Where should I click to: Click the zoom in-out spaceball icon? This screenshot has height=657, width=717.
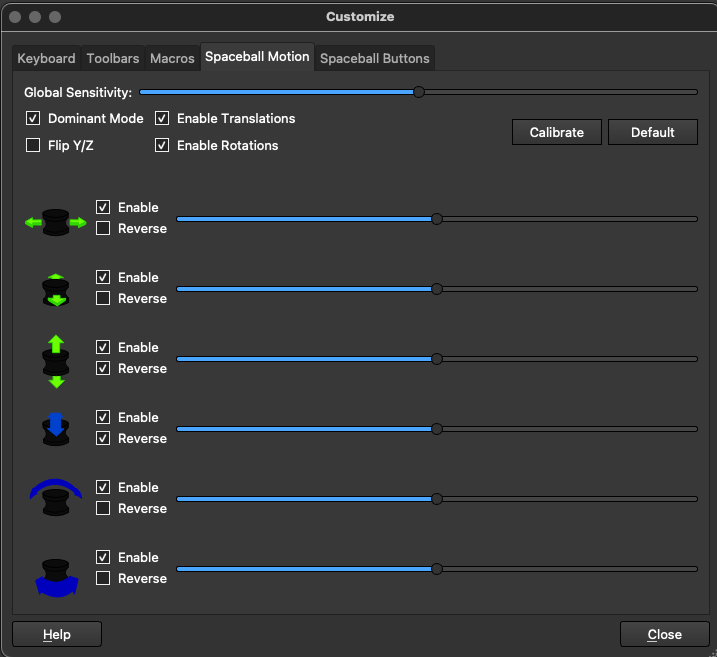tap(56, 290)
